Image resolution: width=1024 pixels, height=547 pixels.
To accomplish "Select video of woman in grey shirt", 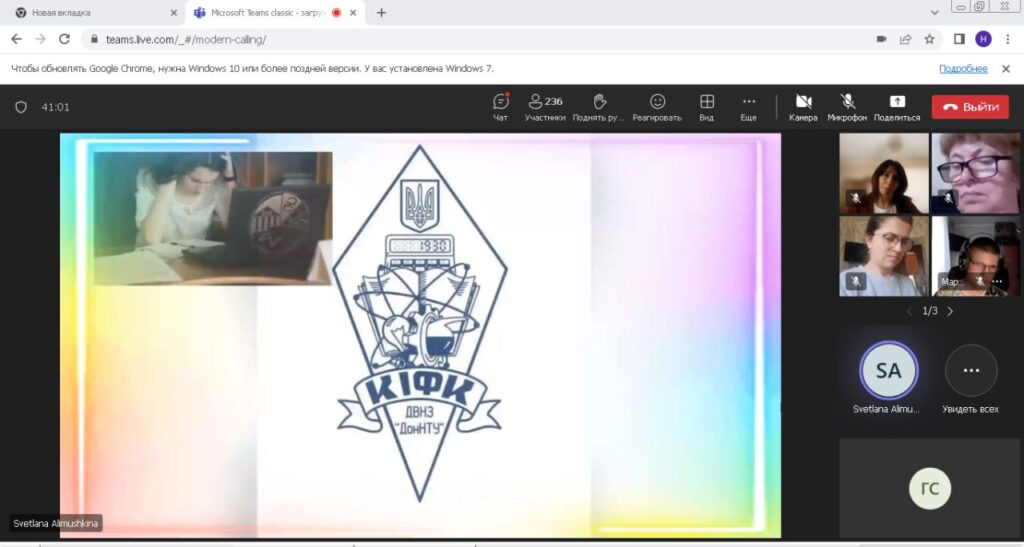I will tap(884, 257).
